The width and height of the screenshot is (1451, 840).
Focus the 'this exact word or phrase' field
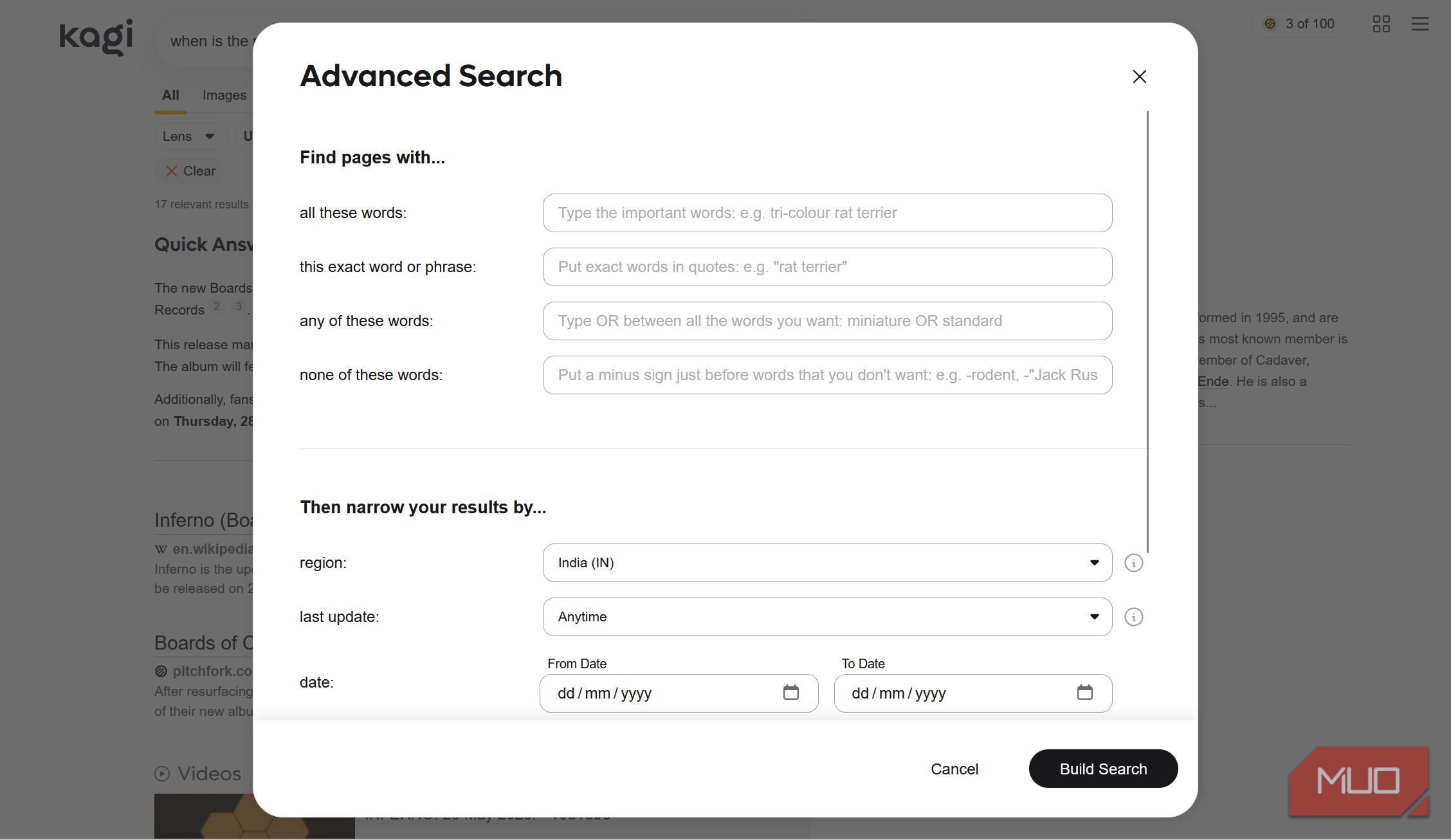point(827,267)
